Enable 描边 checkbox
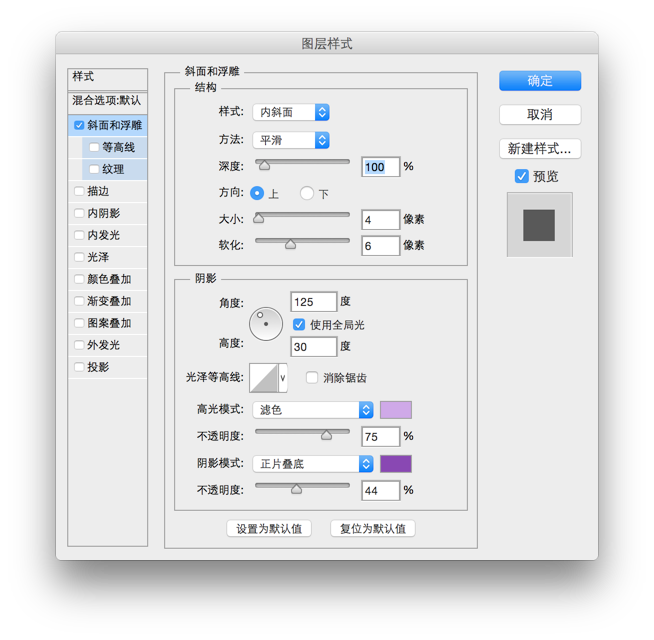The width and height of the screenshot is (654, 640). 79,191
